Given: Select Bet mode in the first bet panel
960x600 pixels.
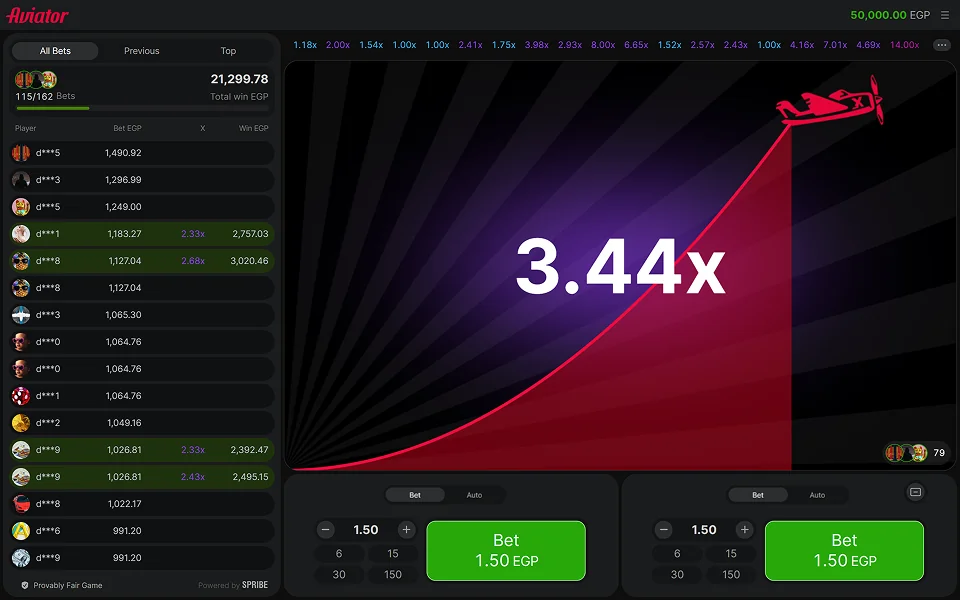Looking at the screenshot, I should coord(415,495).
